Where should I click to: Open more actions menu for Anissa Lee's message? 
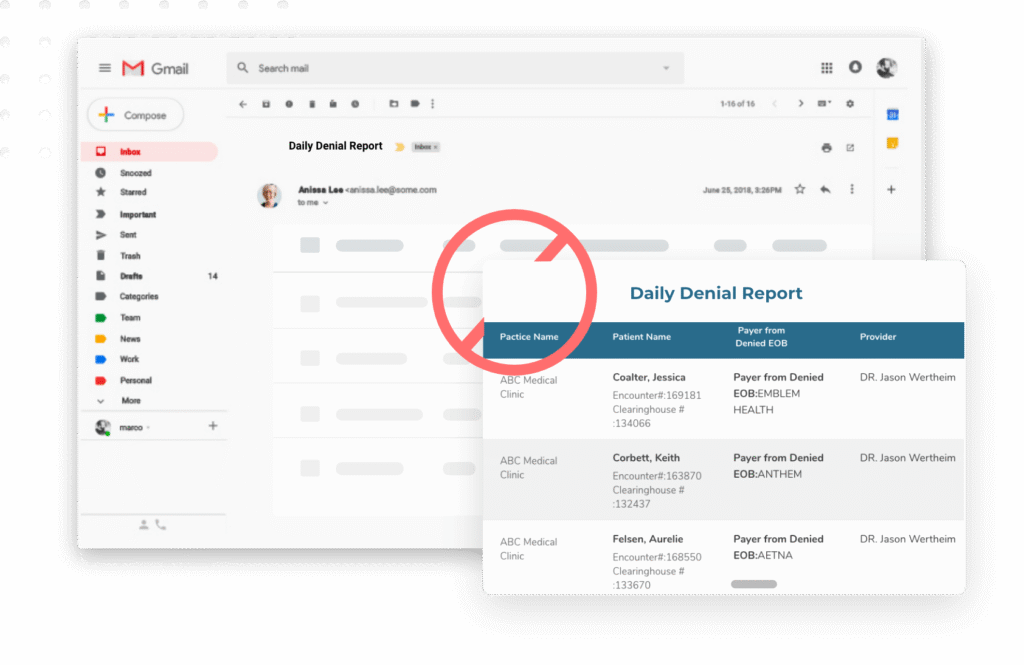pyautogui.click(x=852, y=189)
